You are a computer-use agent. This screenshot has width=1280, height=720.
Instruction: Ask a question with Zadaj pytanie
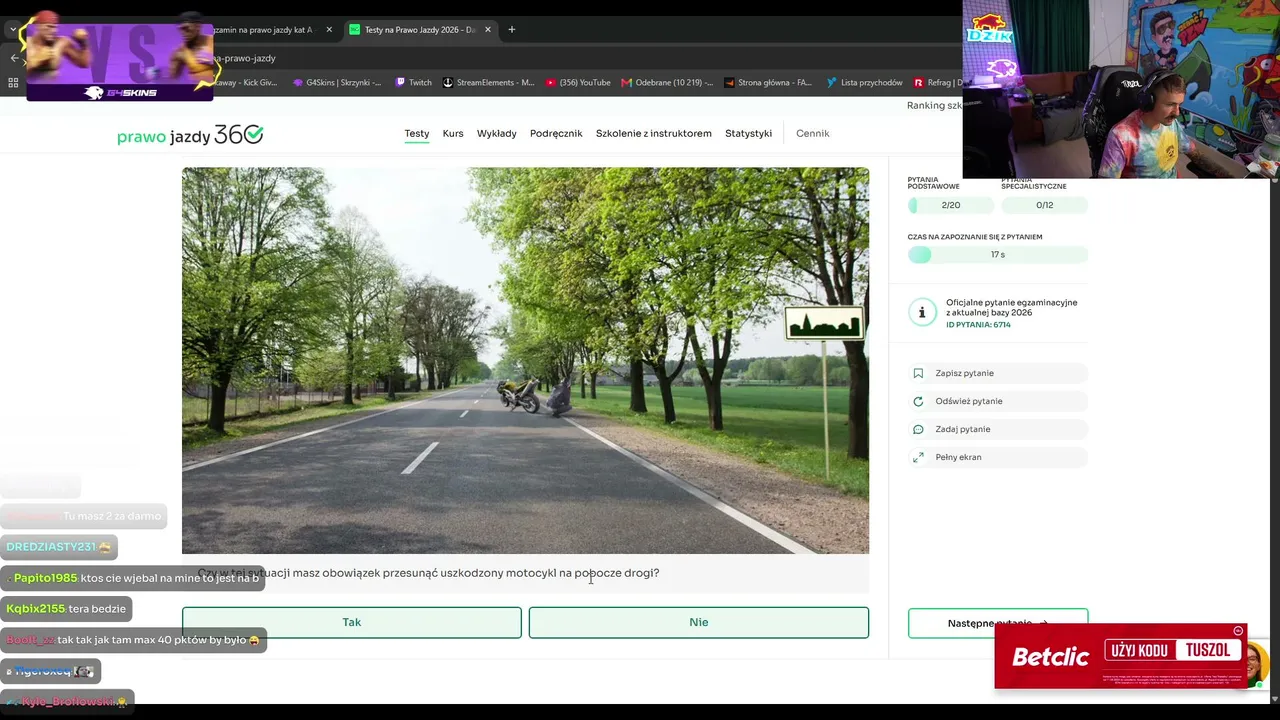997,429
